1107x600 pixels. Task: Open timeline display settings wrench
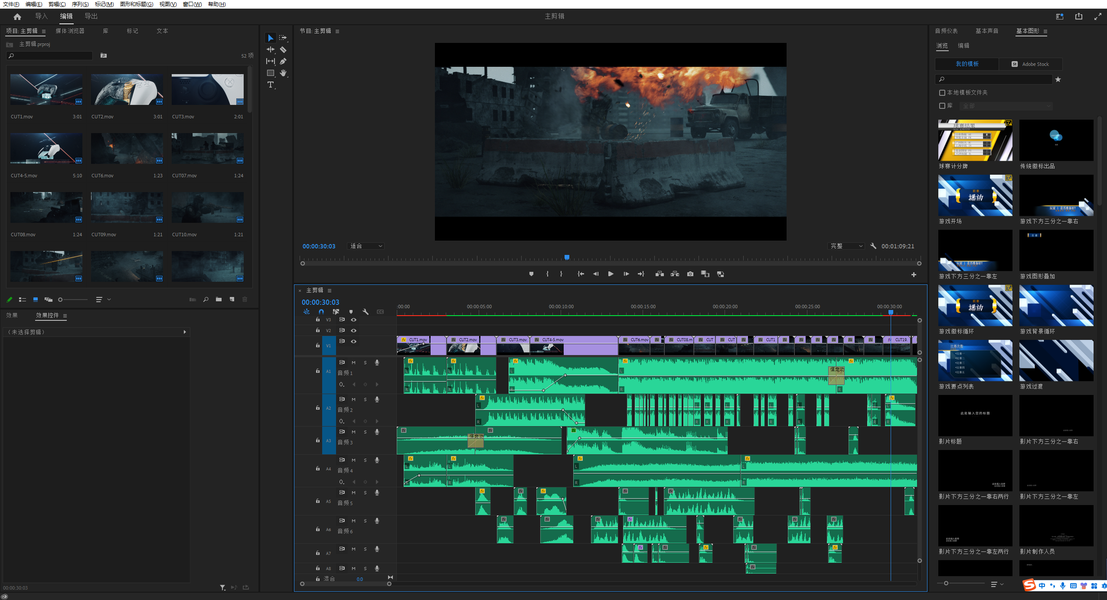[x=366, y=311]
